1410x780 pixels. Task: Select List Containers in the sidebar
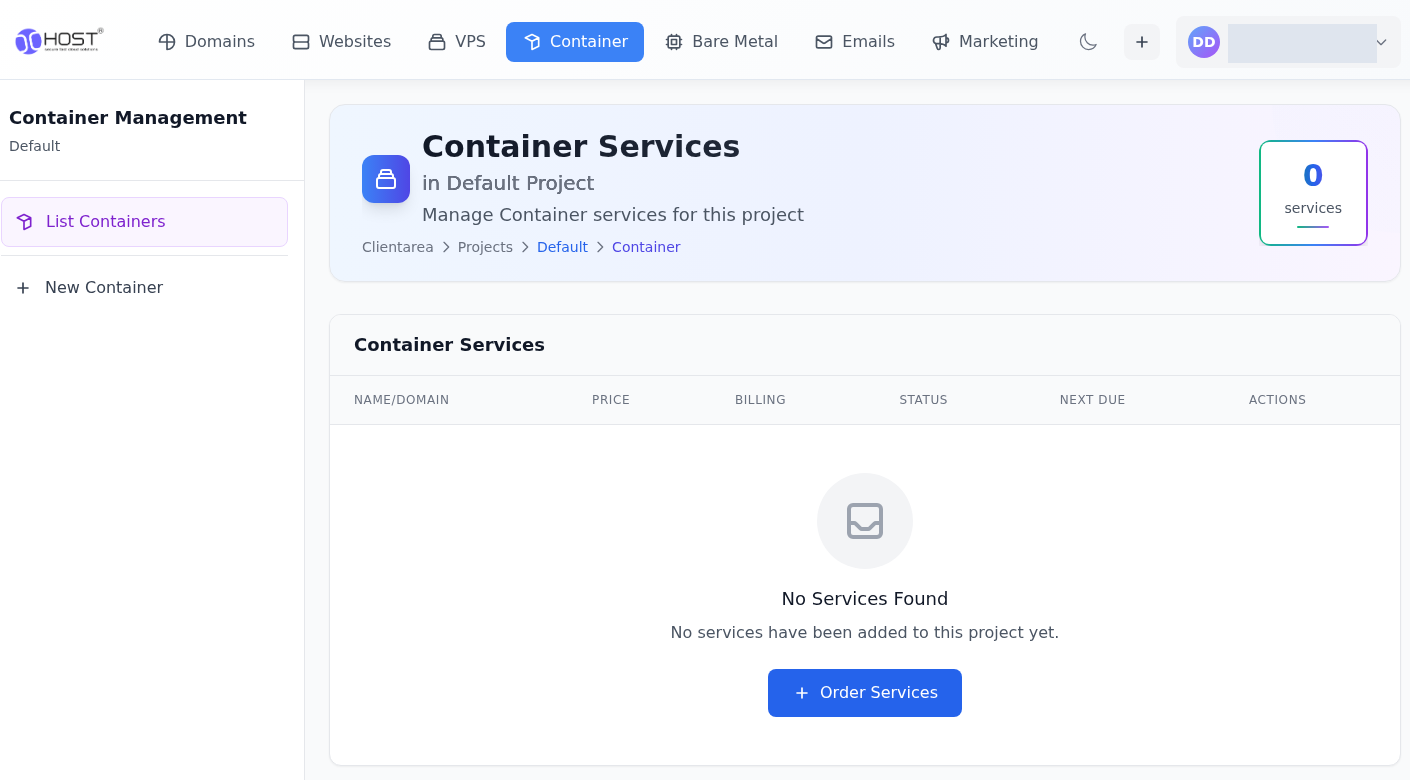coord(145,222)
